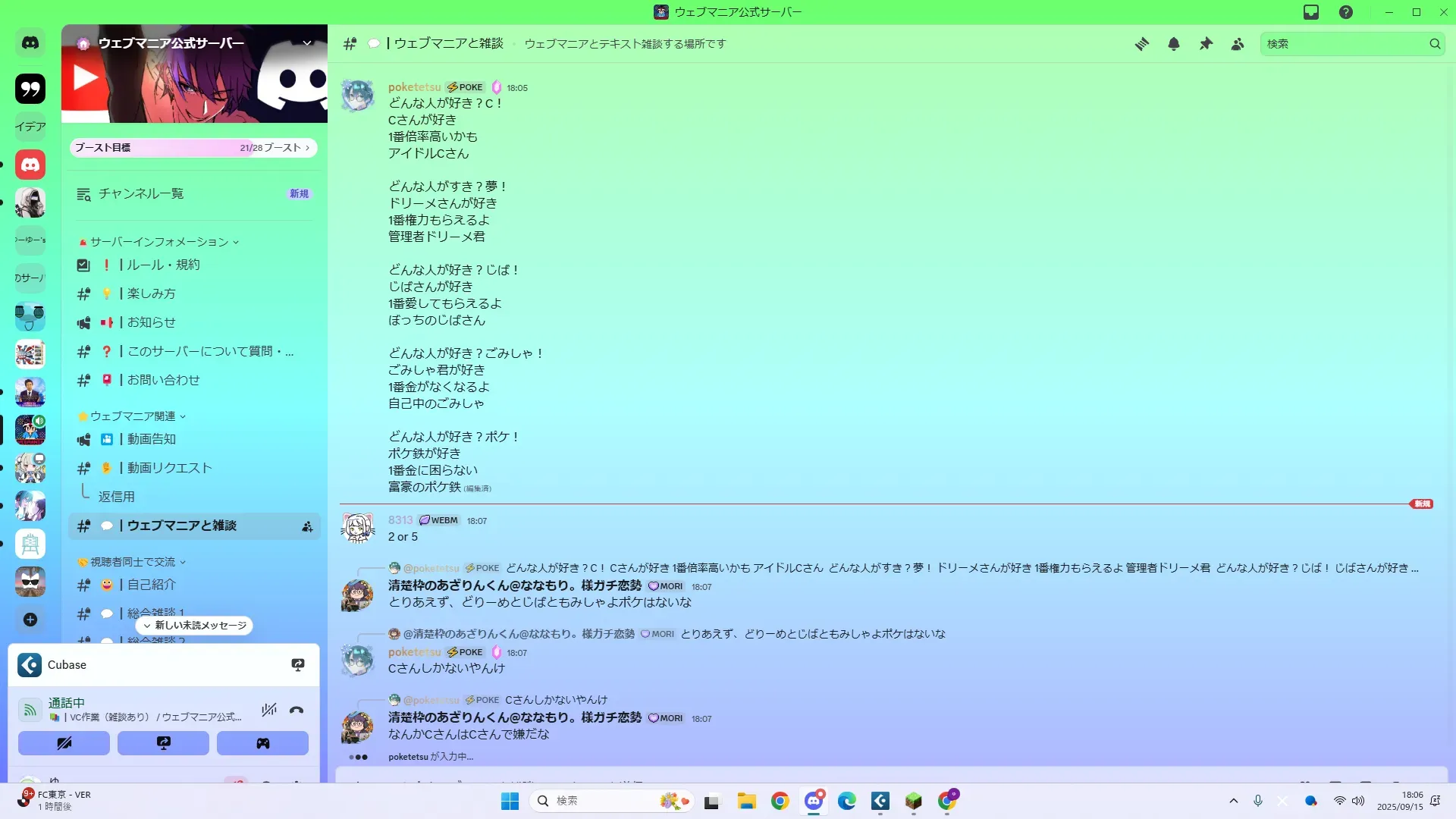
Task: Toggle noise suppression in voice panel
Action: point(268,710)
